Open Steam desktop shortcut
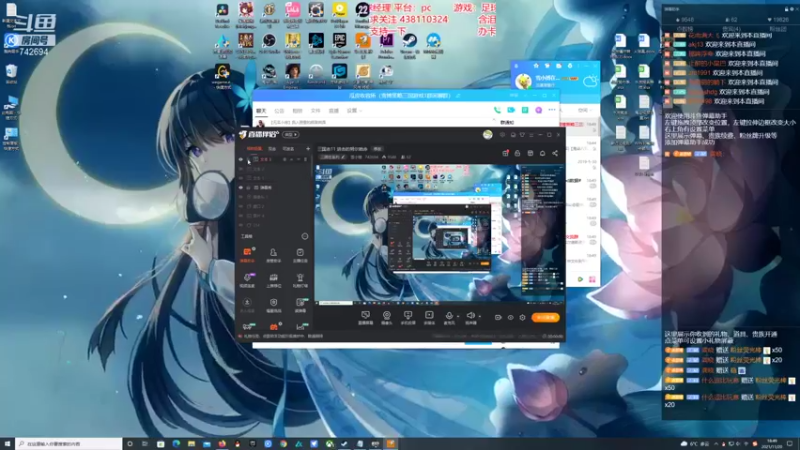800x450 pixels. [x=410, y=45]
